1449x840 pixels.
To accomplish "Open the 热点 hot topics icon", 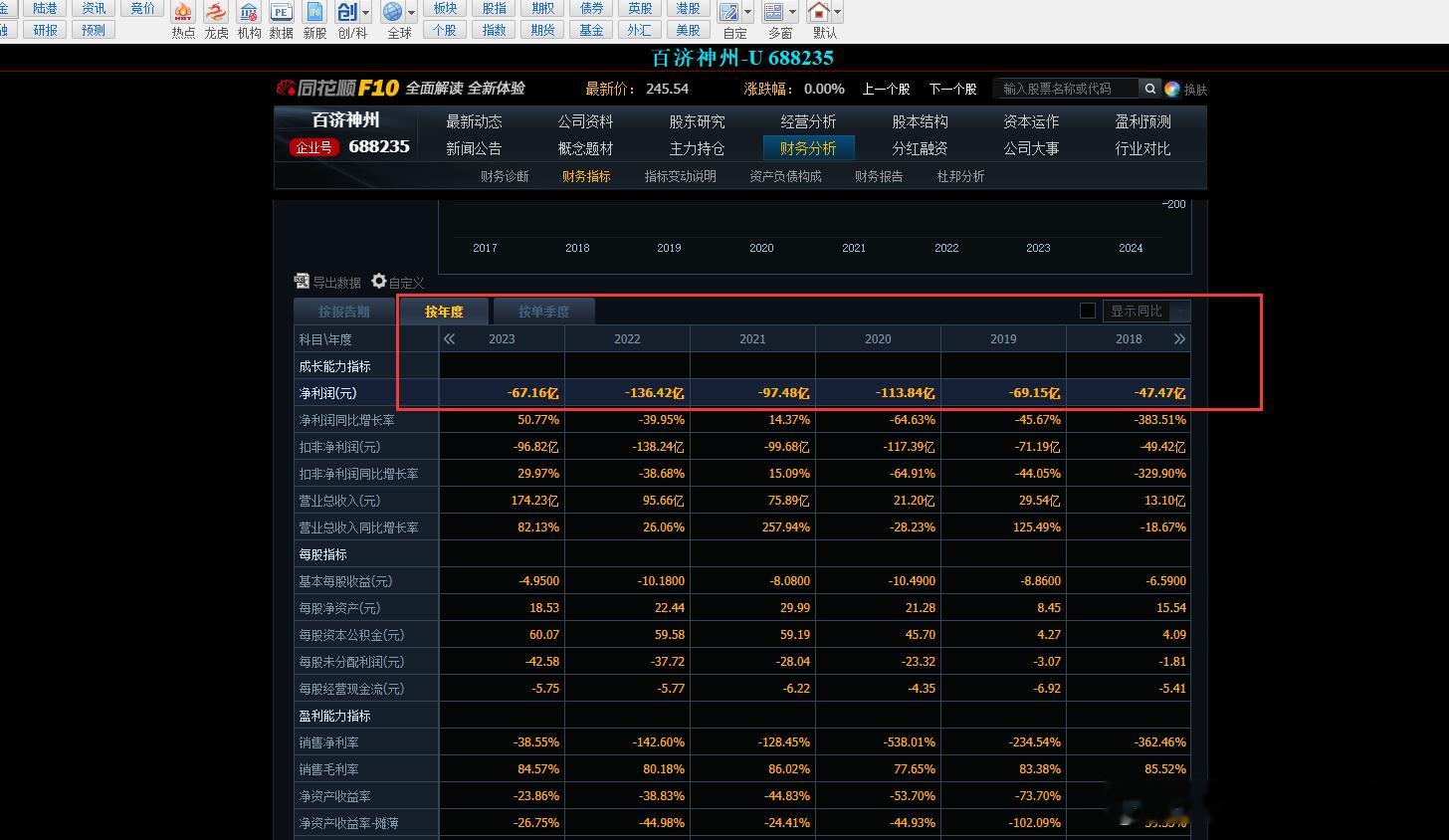I will [x=183, y=12].
